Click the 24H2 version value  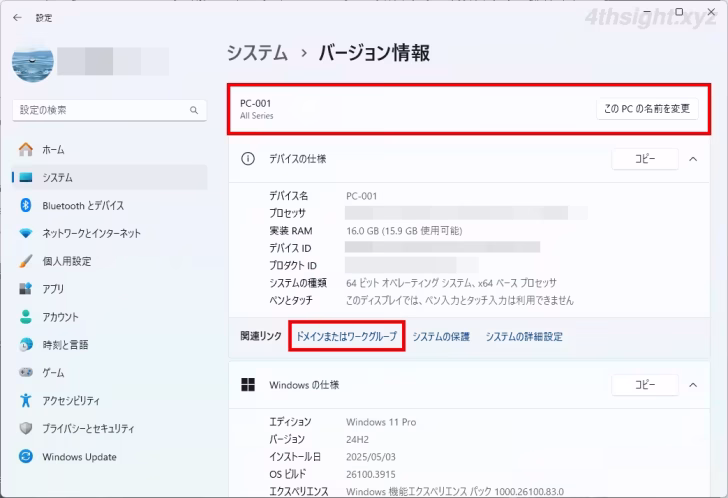pyautogui.click(x=358, y=439)
